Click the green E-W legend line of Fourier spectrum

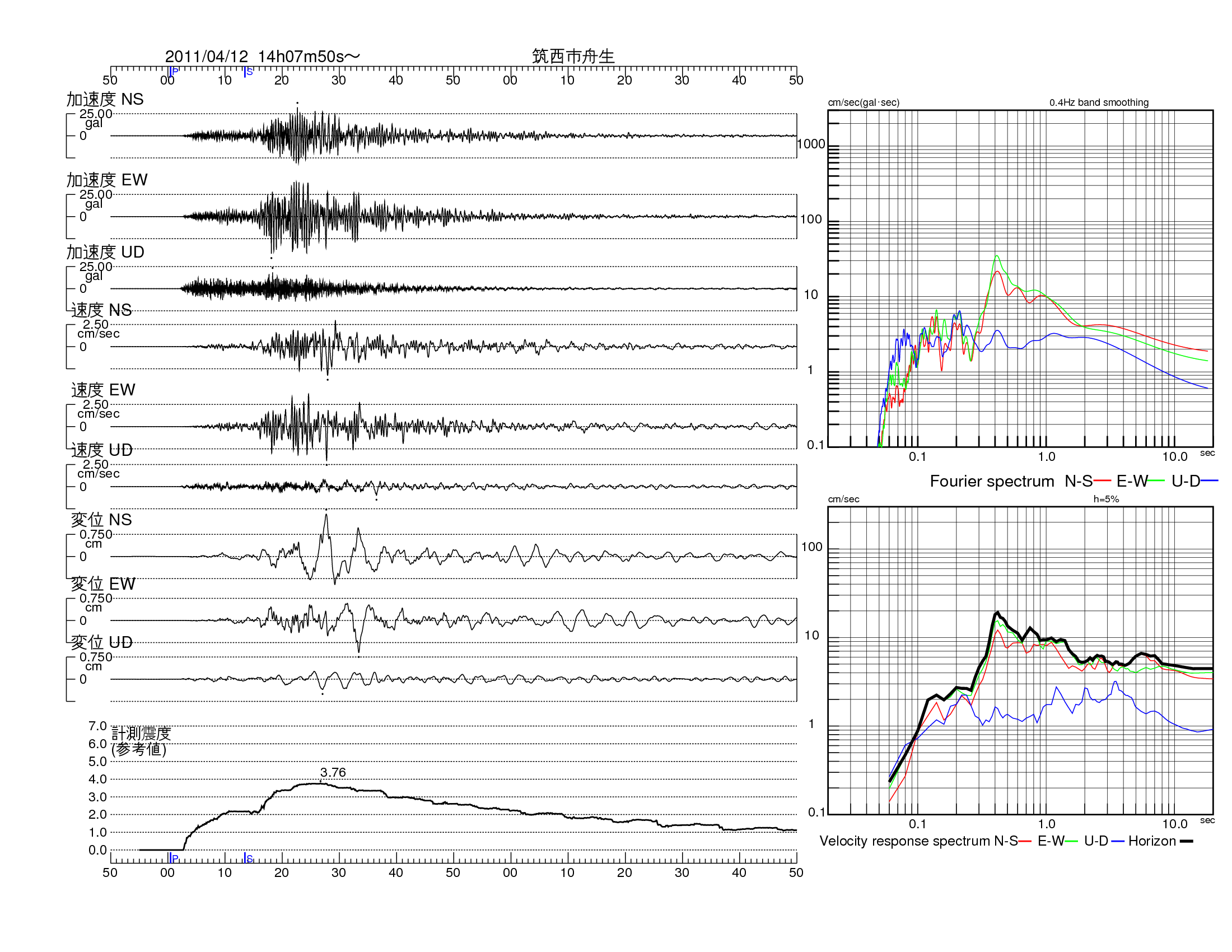coord(1156,481)
